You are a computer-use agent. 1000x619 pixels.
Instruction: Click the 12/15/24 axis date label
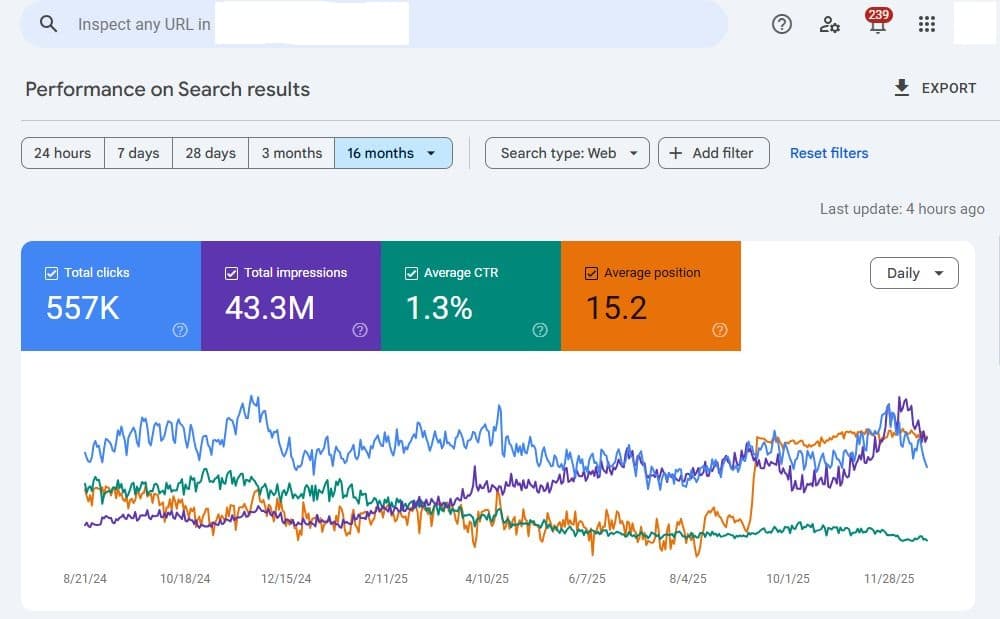coord(286,578)
